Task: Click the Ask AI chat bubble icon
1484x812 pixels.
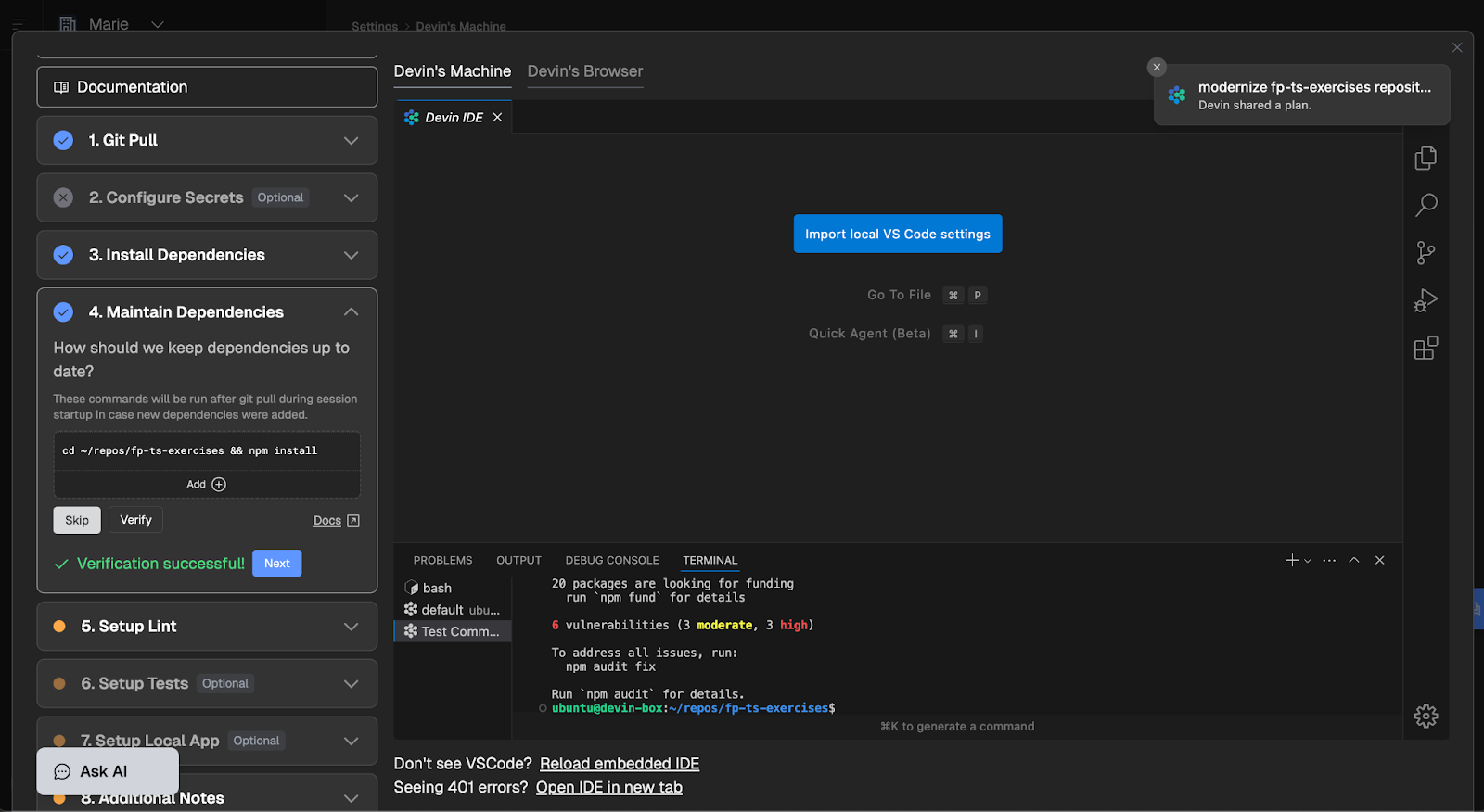Action: pos(62,771)
